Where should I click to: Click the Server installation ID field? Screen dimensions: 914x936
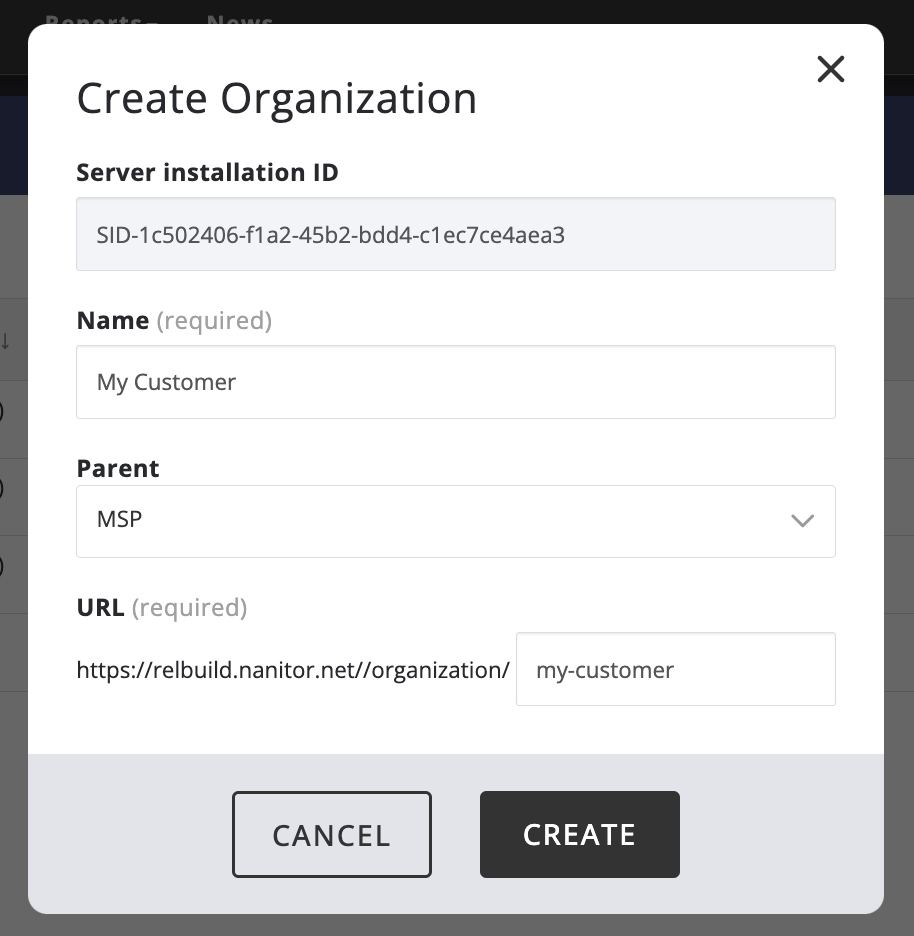tap(455, 234)
